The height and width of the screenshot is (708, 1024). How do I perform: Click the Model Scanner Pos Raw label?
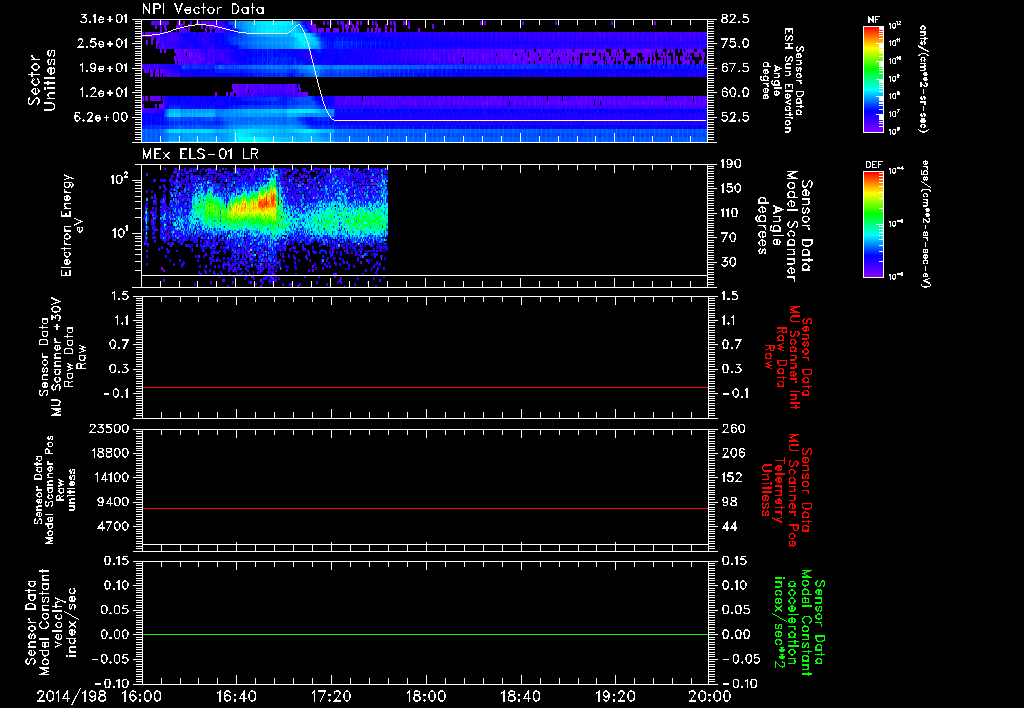click(x=55, y=490)
